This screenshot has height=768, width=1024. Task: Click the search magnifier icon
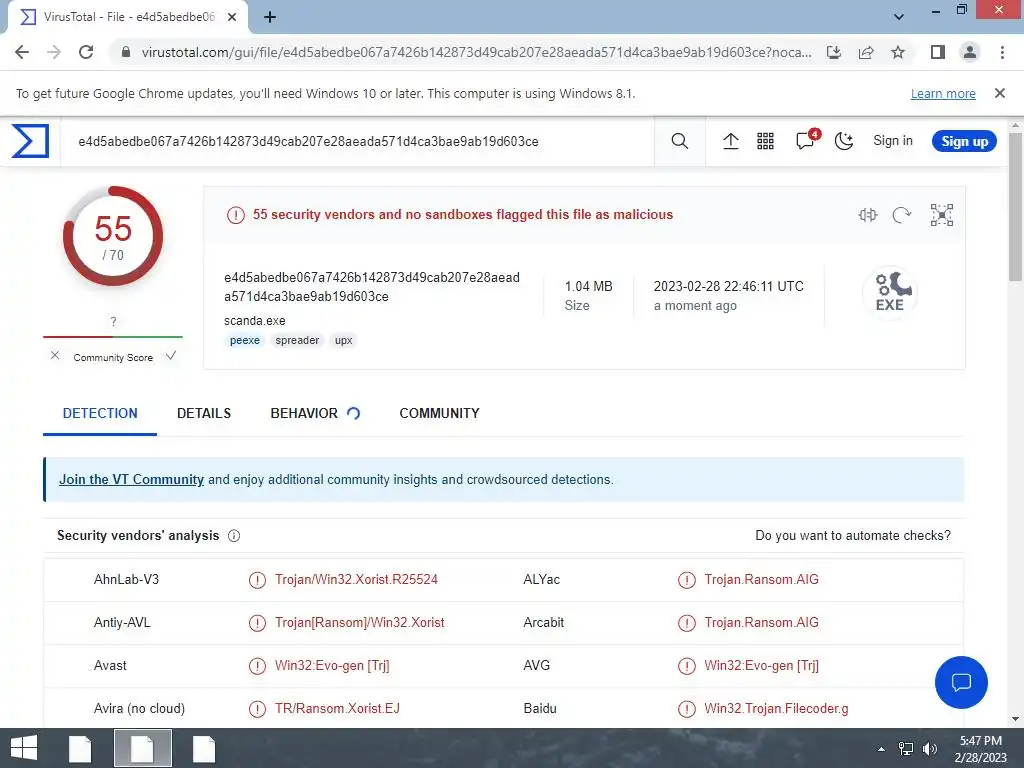[x=679, y=141]
